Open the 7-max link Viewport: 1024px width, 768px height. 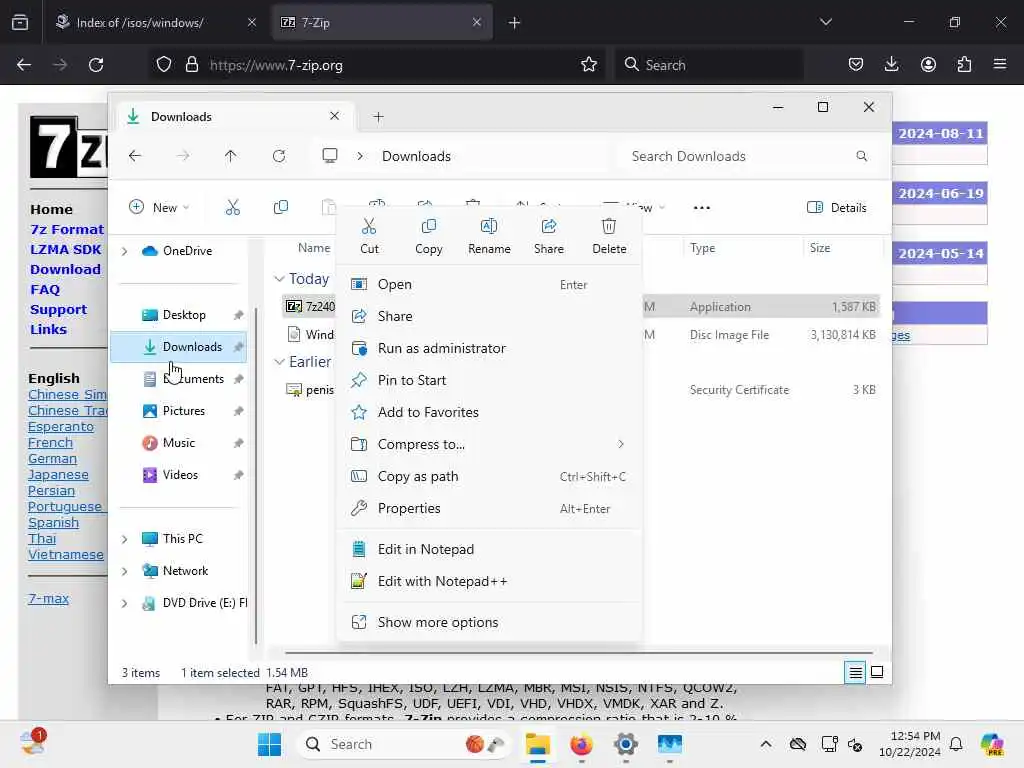pos(48,598)
